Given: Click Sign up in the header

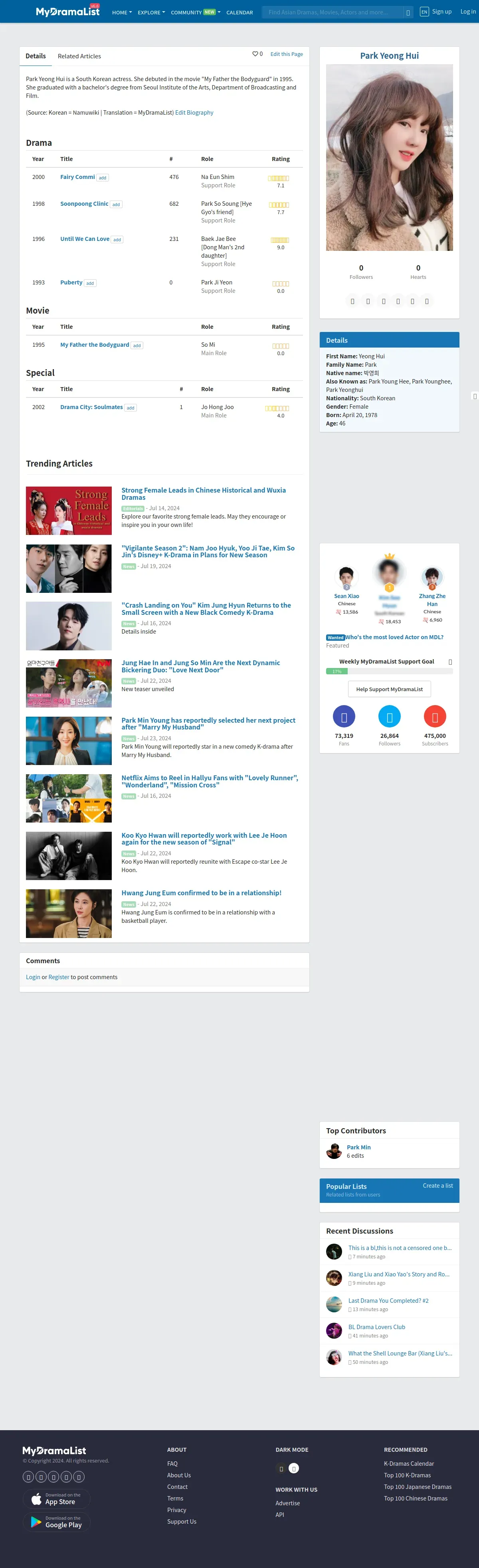Looking at the screenshot, I should click(x=442, y=12).
